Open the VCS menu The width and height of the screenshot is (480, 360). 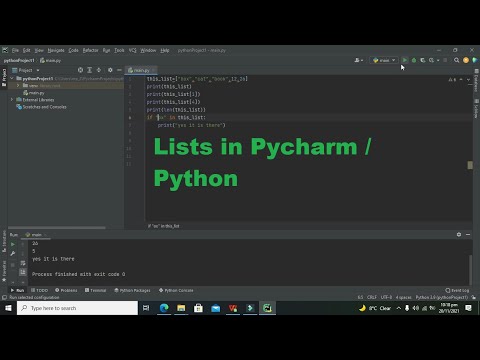coord(132,50)
